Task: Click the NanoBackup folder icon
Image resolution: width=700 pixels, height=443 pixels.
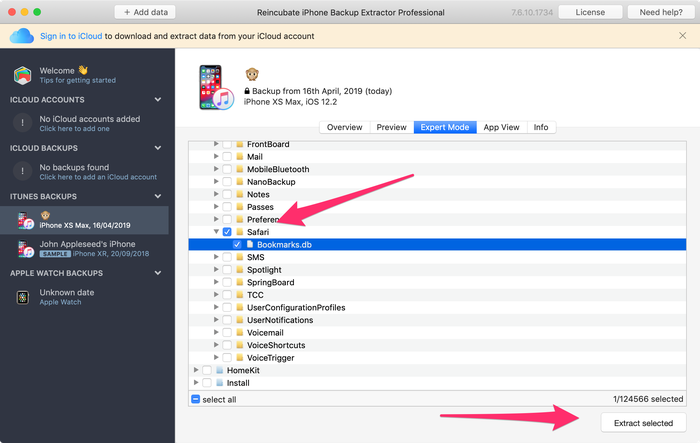Action: [240, 182]
